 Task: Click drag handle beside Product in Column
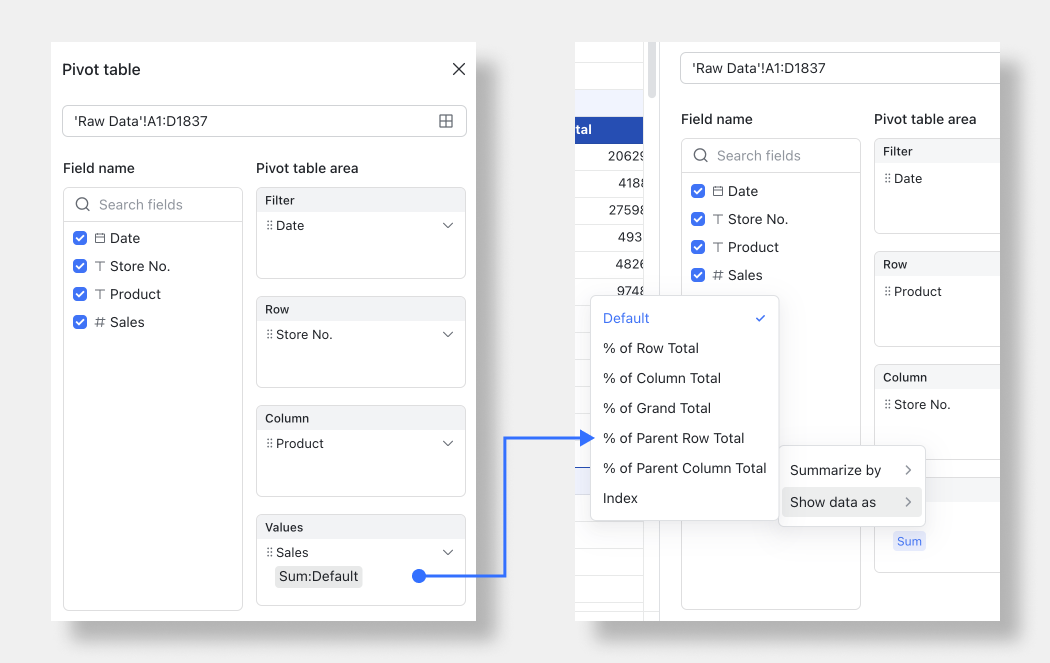pos(269,444)
